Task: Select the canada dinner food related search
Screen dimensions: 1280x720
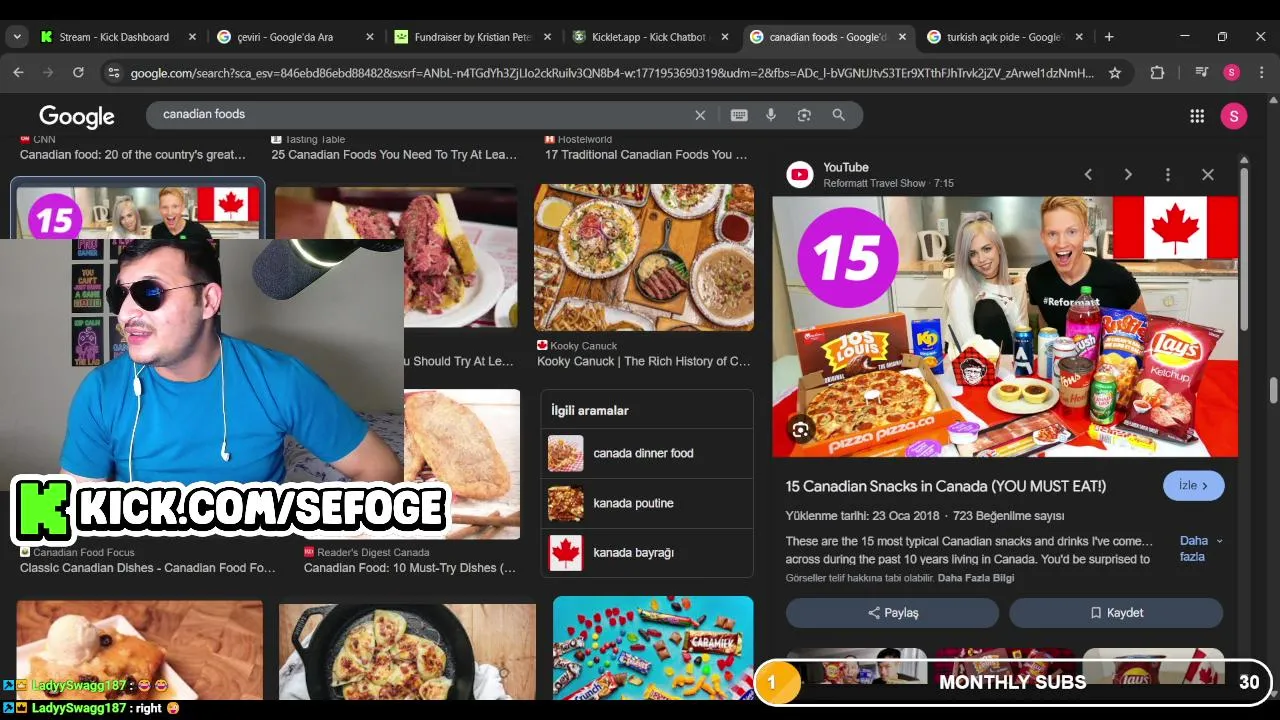Action: pos(647,453)
